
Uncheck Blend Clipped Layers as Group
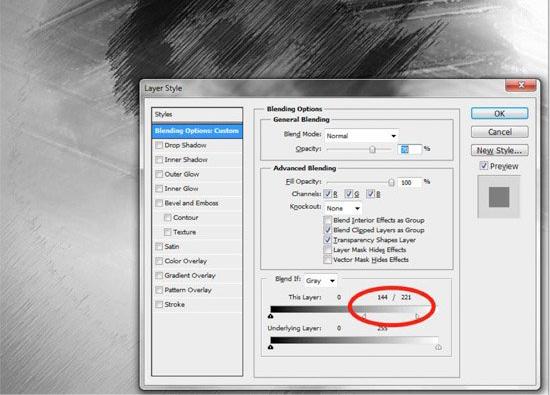pos(327,230)
